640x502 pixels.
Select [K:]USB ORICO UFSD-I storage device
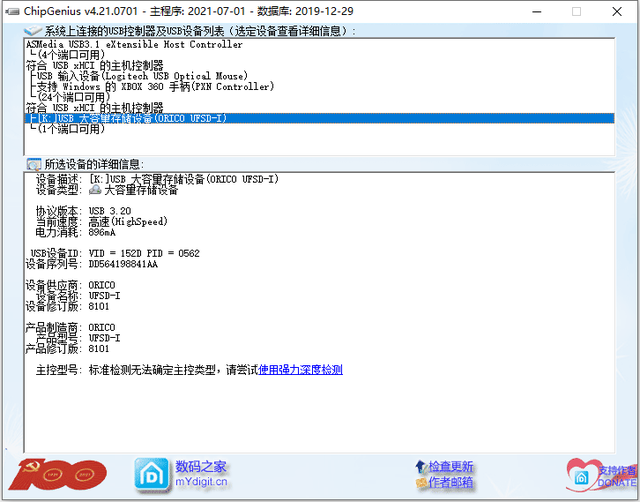coord(320,118)
